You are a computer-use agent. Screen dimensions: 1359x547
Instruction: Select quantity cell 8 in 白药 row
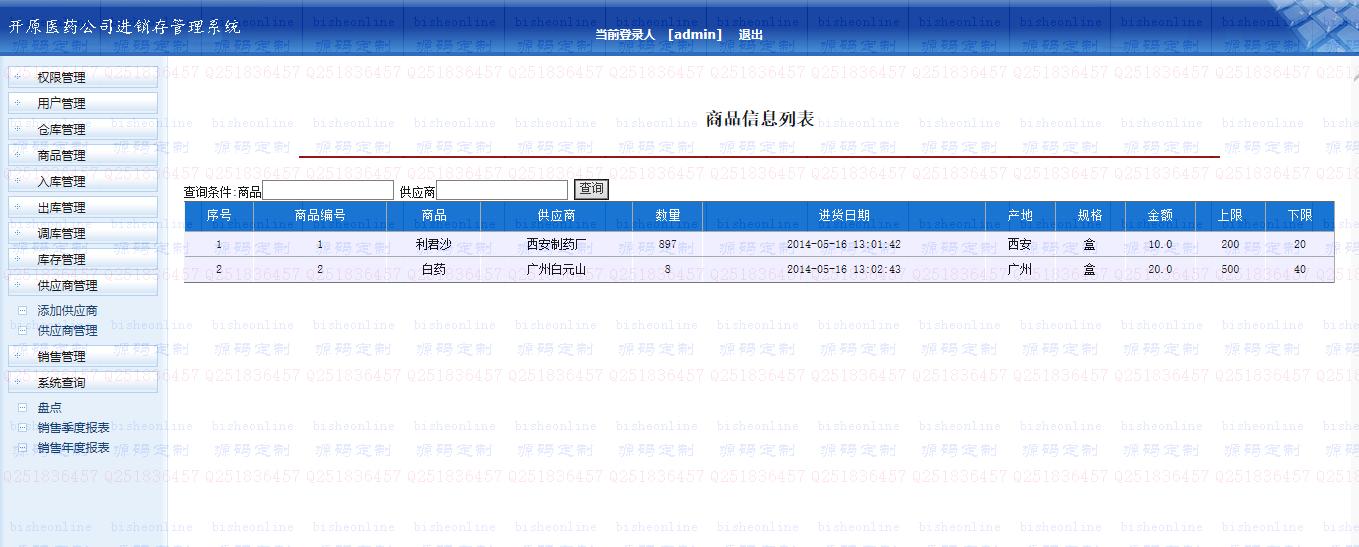click(x=668, y=269)
